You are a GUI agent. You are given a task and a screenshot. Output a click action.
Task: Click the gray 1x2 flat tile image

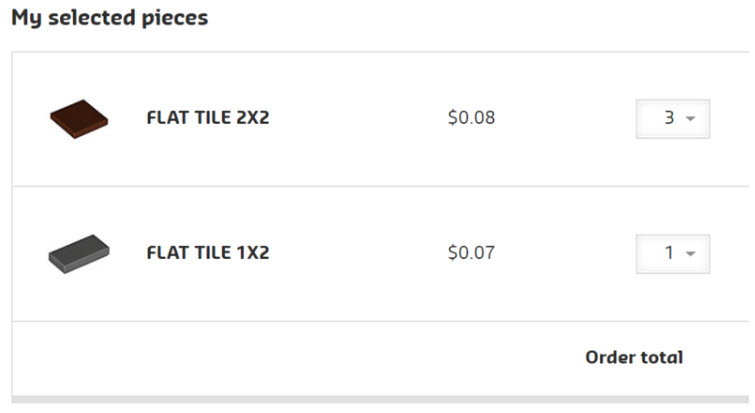click(78, 254)
